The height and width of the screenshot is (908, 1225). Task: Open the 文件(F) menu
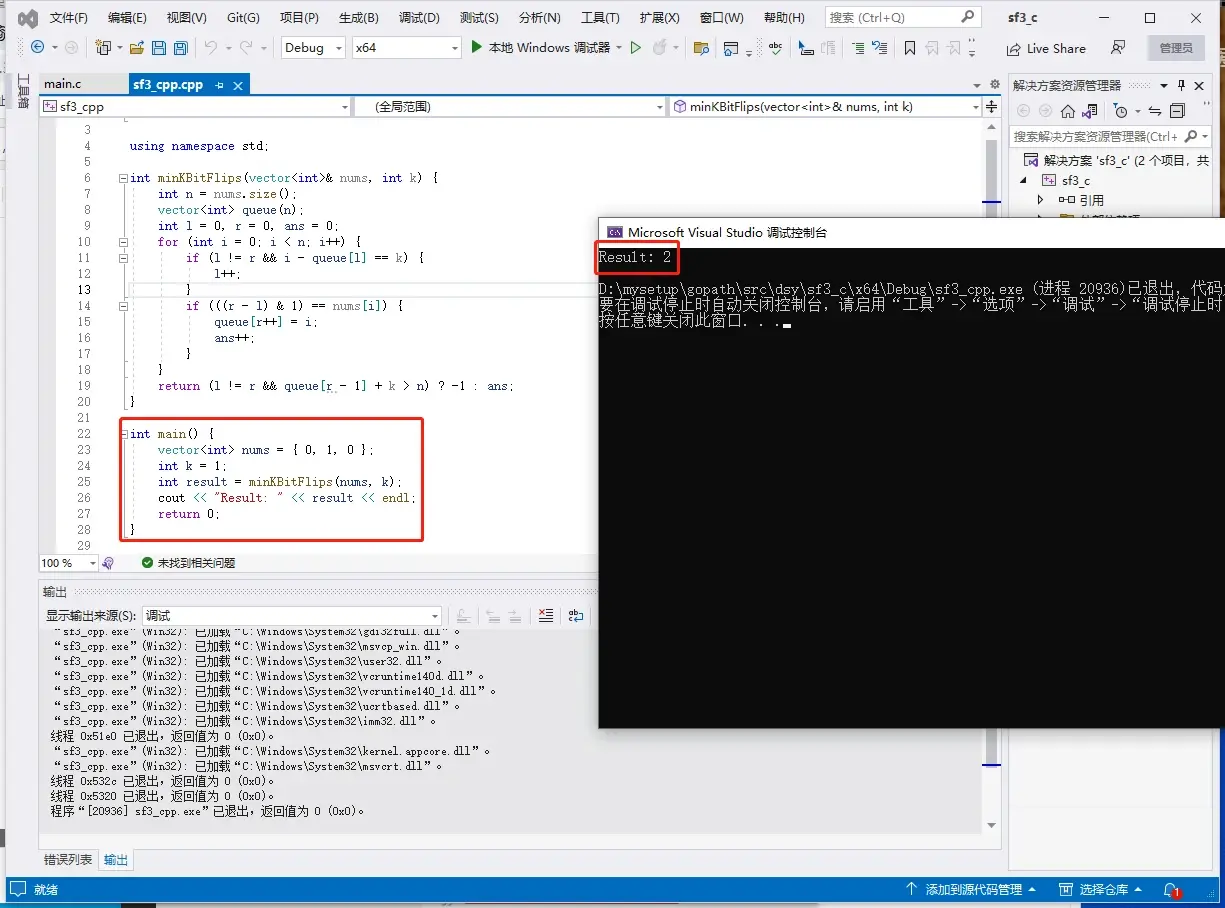point(69,18)
